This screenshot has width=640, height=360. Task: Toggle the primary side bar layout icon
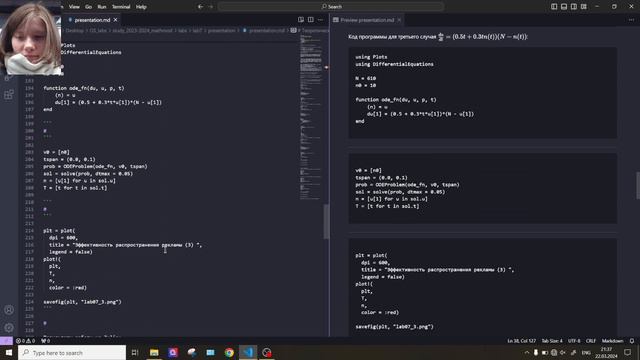(554, 7)
